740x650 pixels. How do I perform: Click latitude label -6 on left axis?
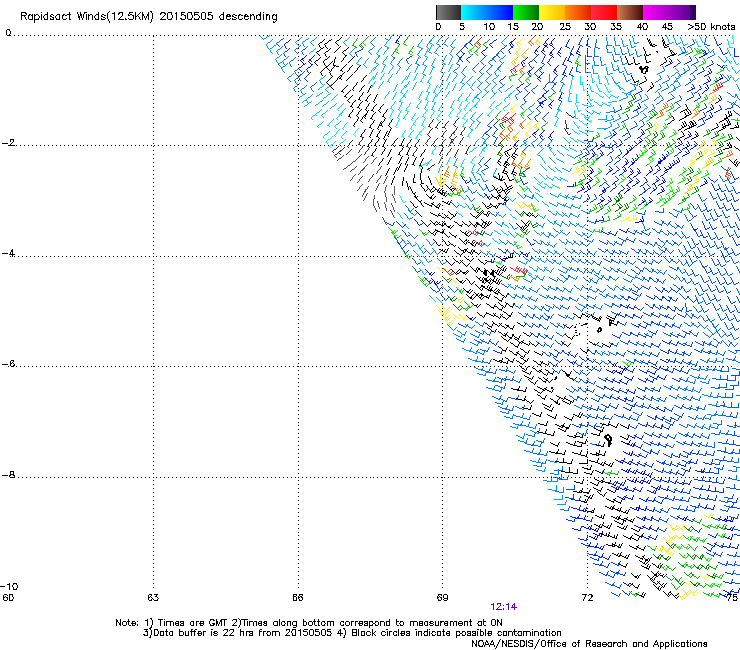point(8,364)
